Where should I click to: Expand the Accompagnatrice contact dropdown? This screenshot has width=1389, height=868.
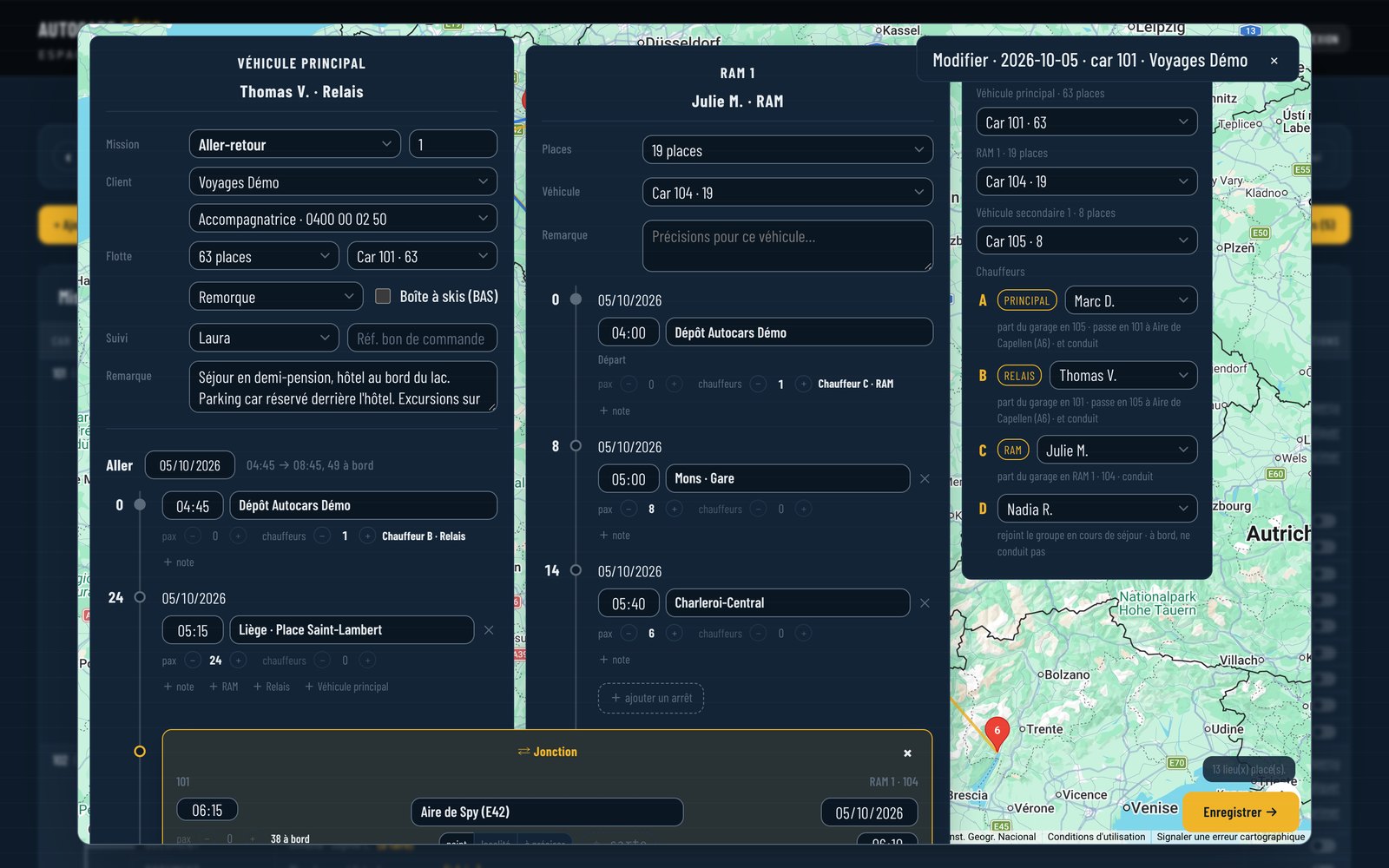tap(343, 219)
